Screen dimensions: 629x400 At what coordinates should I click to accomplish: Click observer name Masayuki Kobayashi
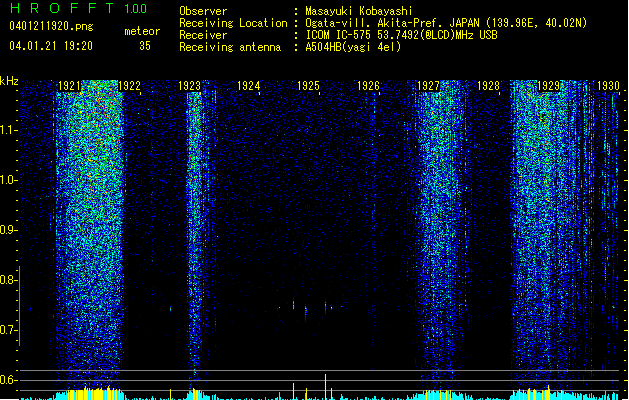[359, 11]
